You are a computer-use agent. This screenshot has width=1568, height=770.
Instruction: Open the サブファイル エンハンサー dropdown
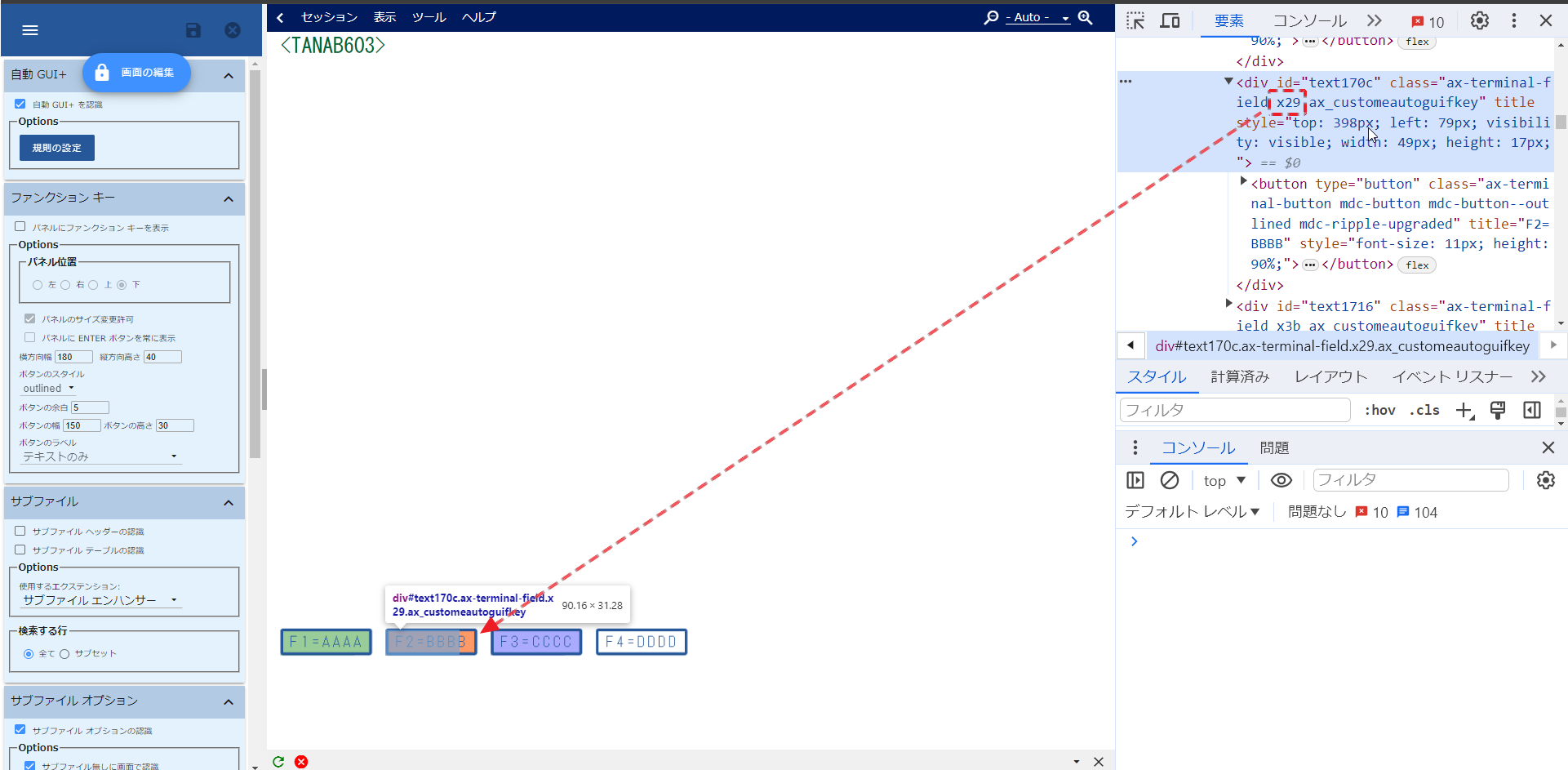(100, 600)
